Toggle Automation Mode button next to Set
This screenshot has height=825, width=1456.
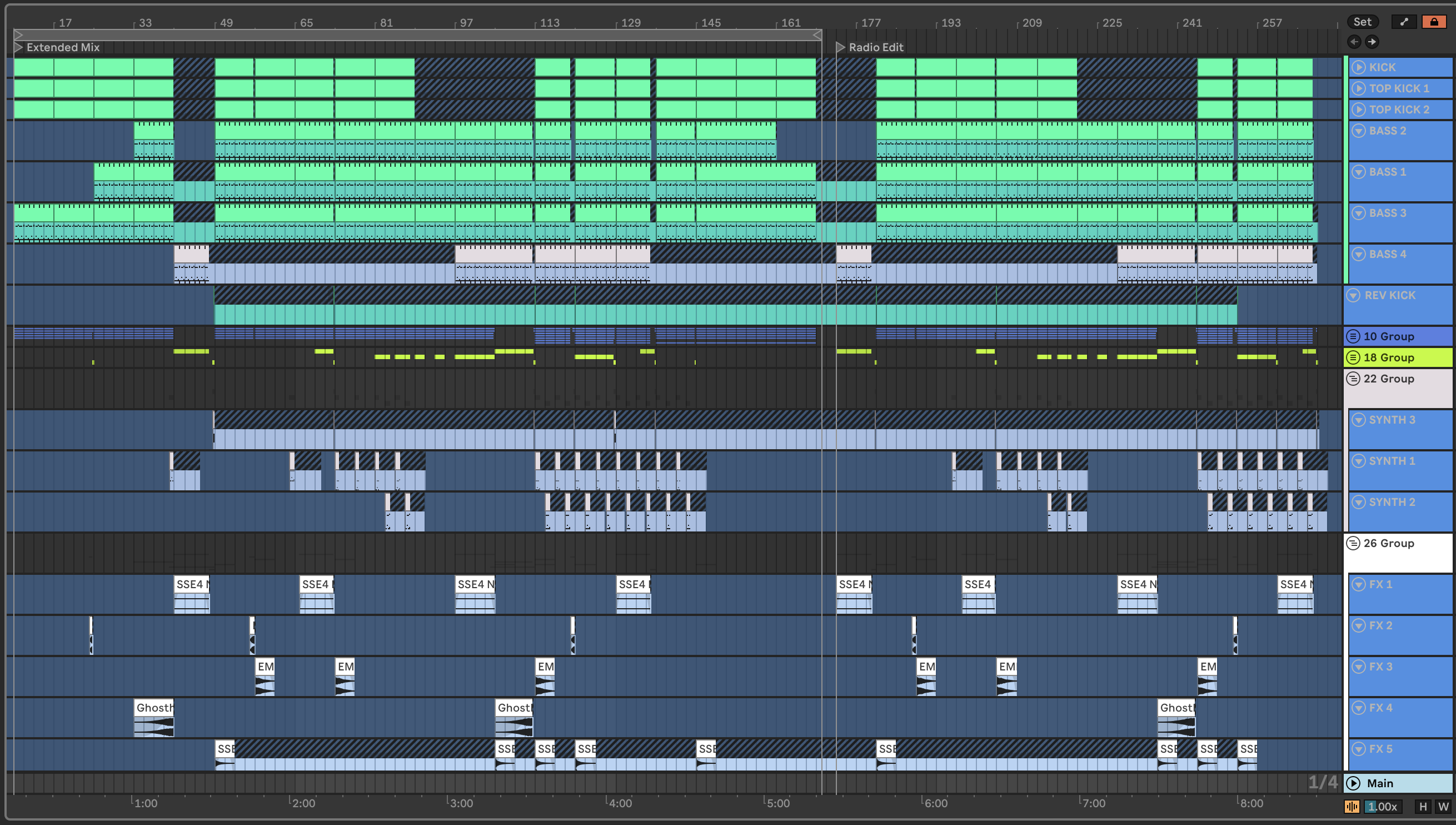pos(1404,22)
